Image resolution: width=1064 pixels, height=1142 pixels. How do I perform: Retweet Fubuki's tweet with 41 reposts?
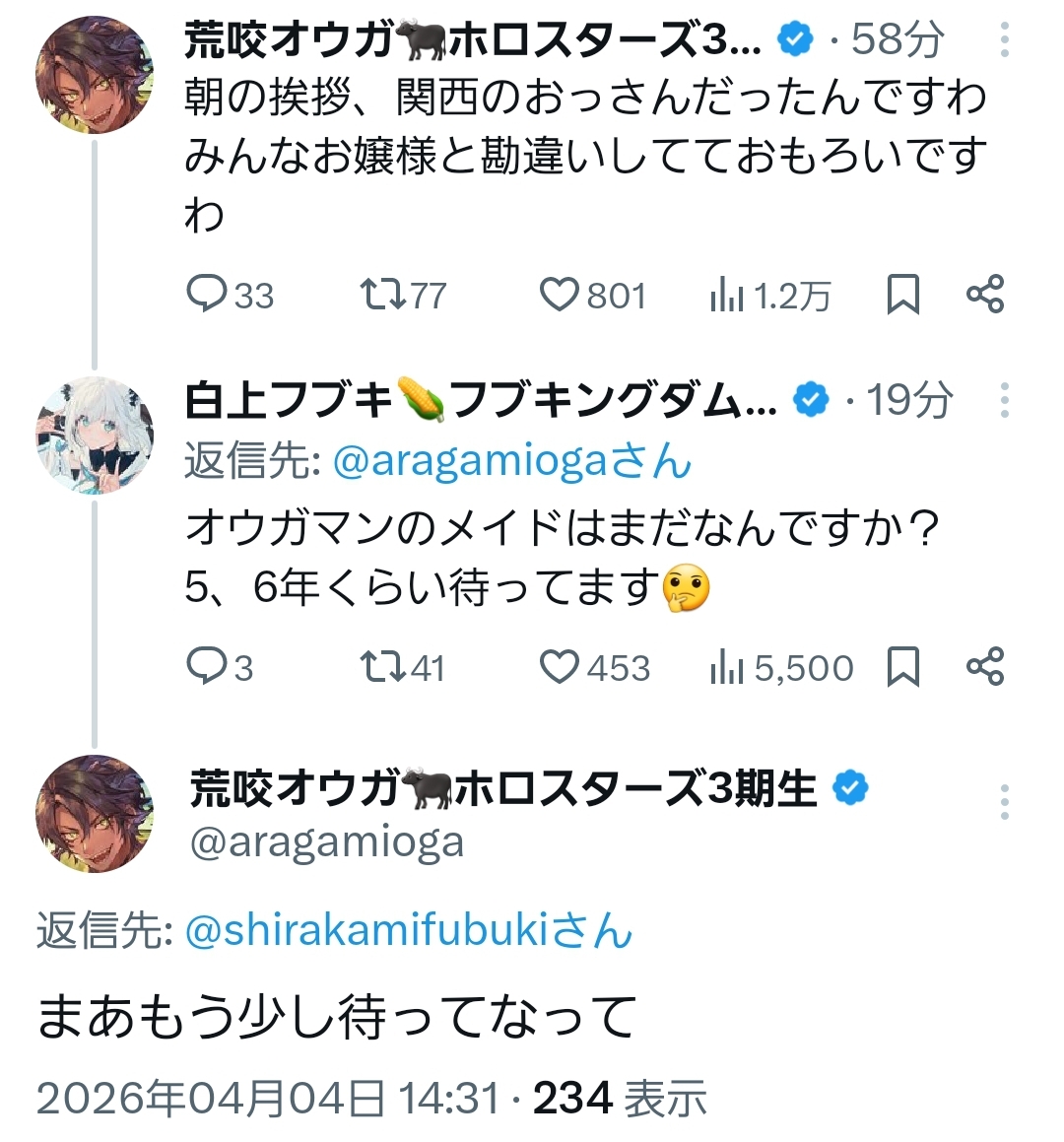(x=382, y=667)
